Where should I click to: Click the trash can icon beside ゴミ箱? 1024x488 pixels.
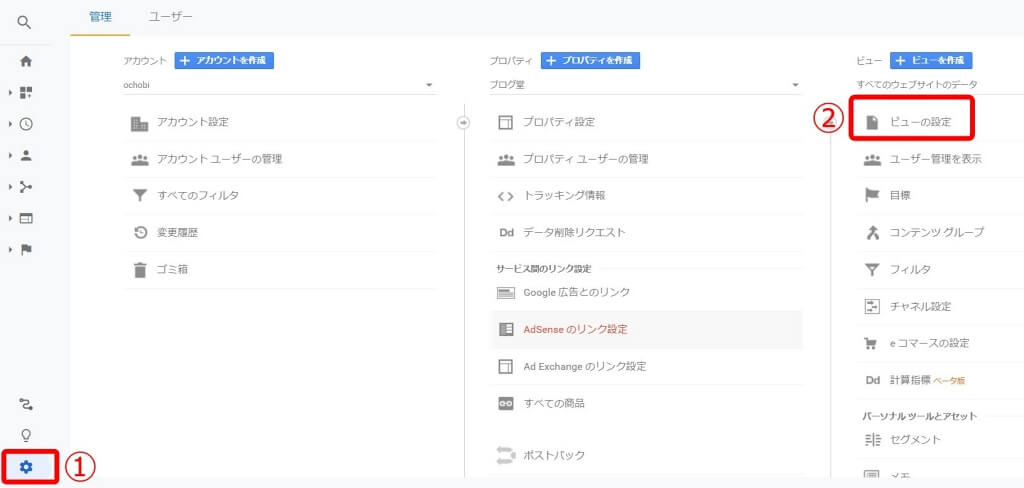[x=140, y=269]
